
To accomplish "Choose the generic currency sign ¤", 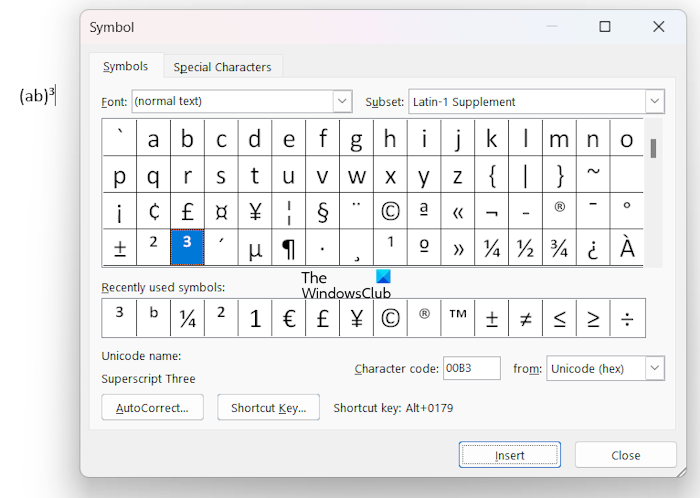I will click(221, 211).
